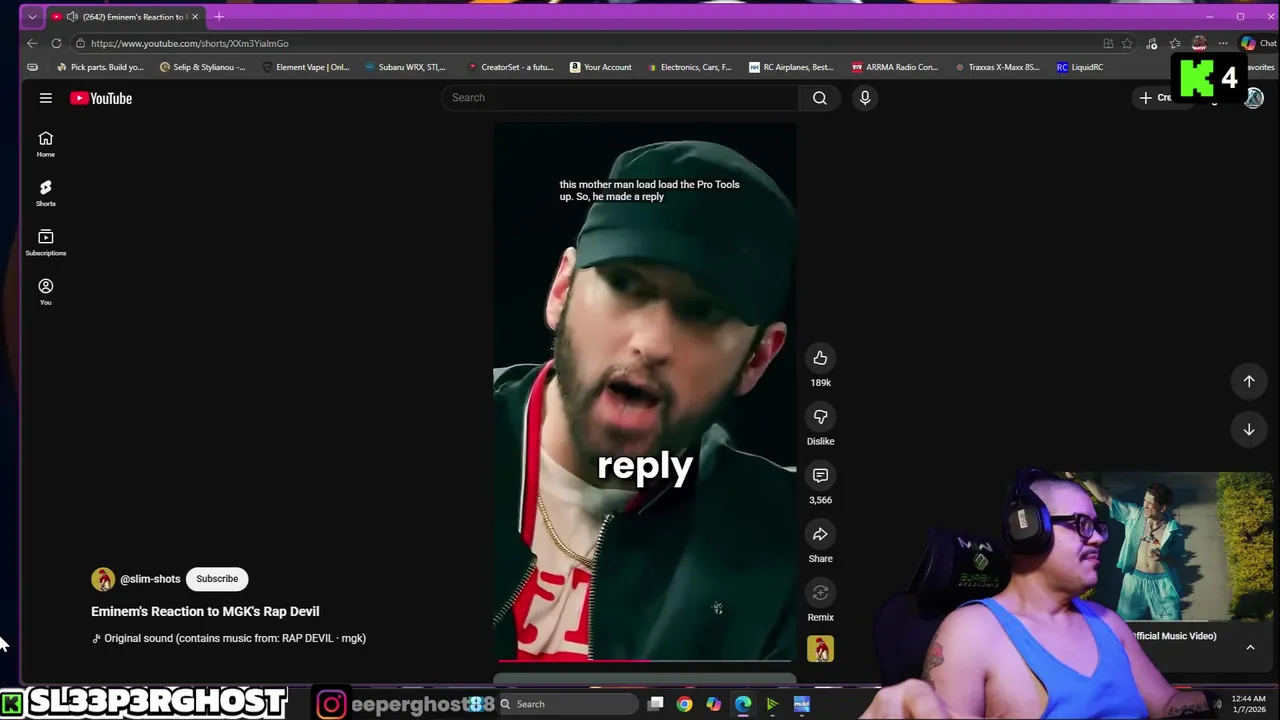Open the LiquidRC bookmark
Screen dimensions: 1280x720
1080,67
